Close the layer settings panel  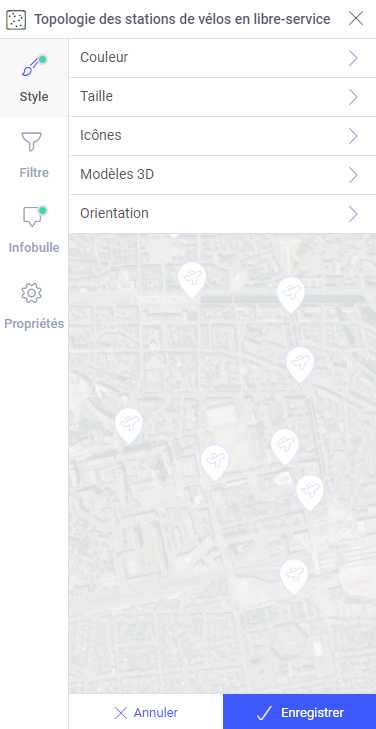click(356, 19)
